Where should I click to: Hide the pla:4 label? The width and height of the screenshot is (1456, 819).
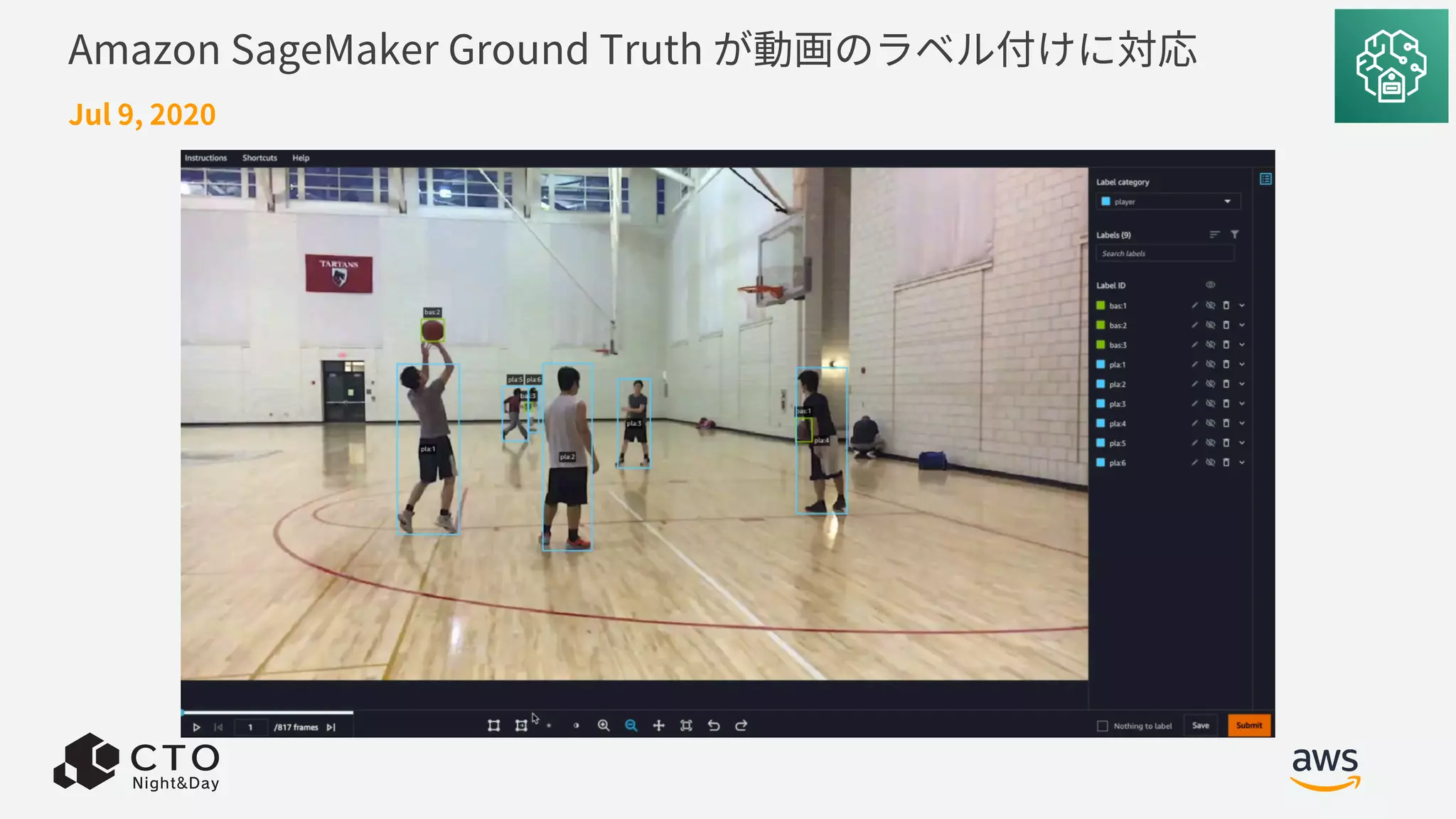(1210, 423)
